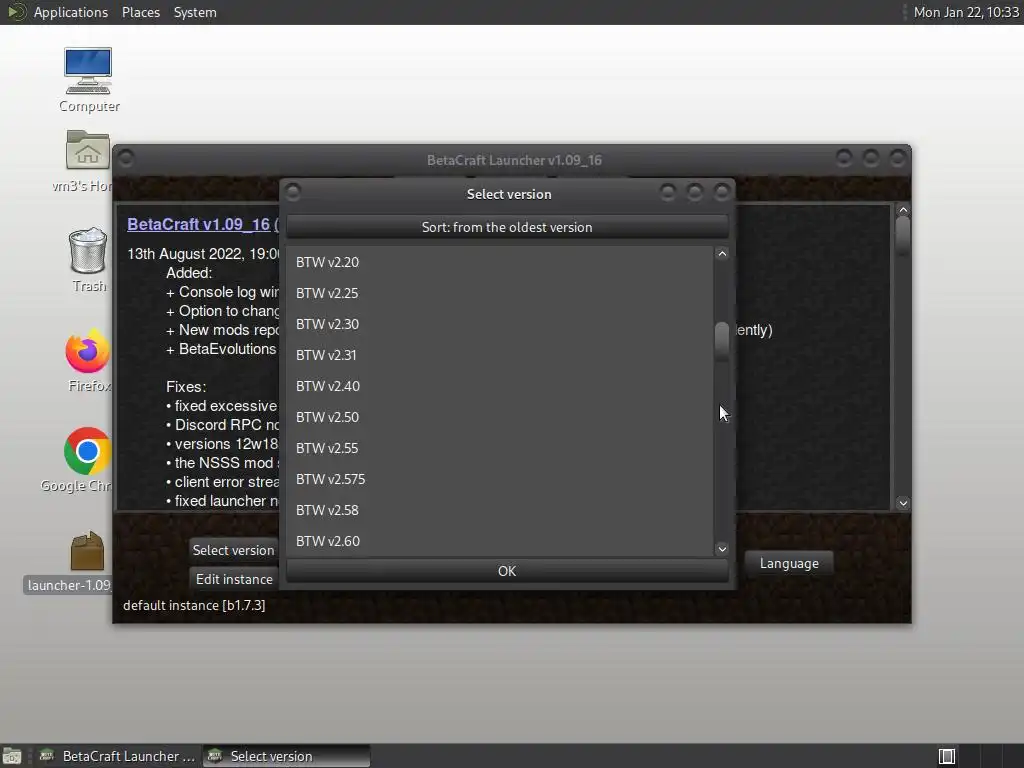This screenshot has height=768, width=1024.
Task: Click the Select version dialog window-menu button
Action: (293, 192)
